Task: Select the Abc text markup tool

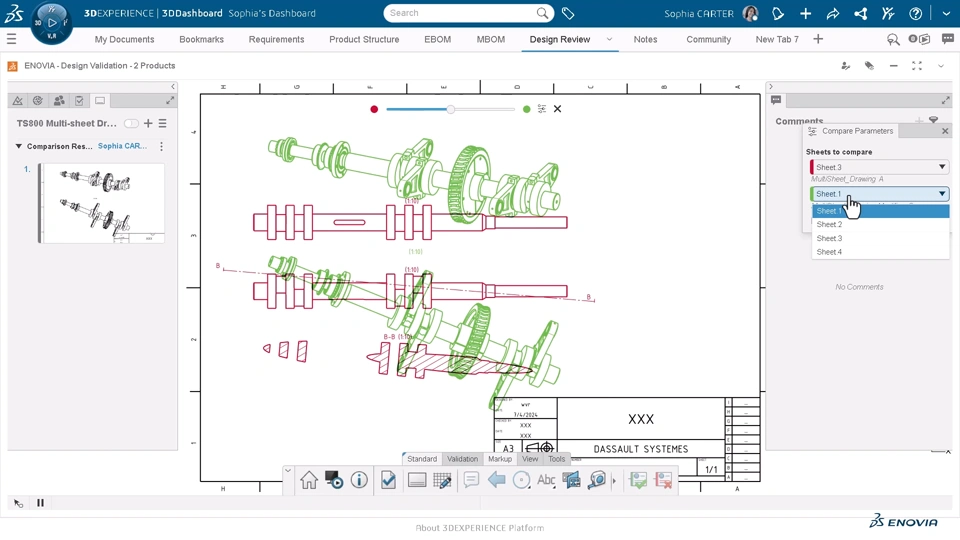Action: click(546, 480)
